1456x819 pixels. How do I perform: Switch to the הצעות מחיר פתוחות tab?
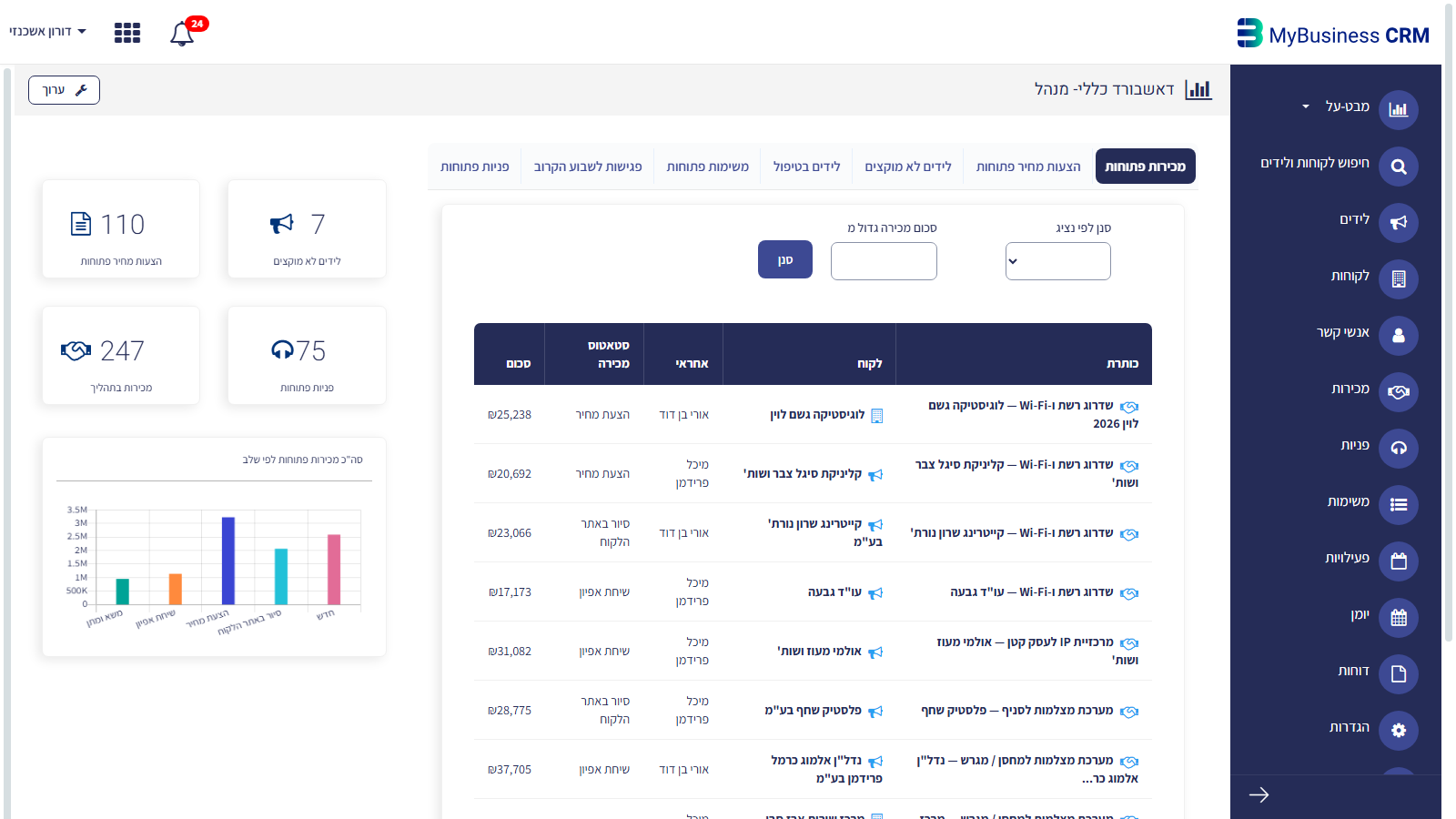1028,167
